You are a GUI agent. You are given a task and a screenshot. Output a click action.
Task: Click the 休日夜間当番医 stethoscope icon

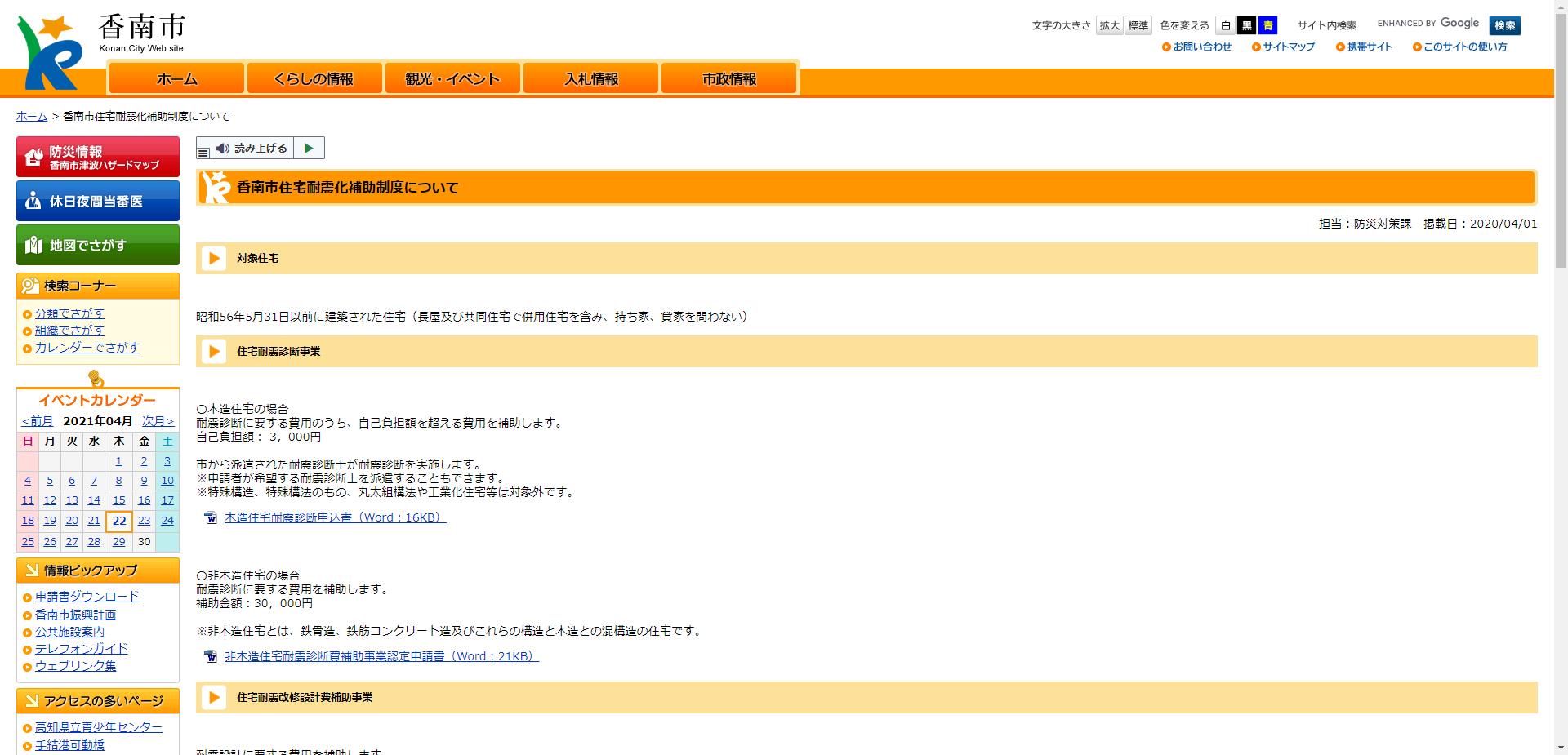coord(33,200)
